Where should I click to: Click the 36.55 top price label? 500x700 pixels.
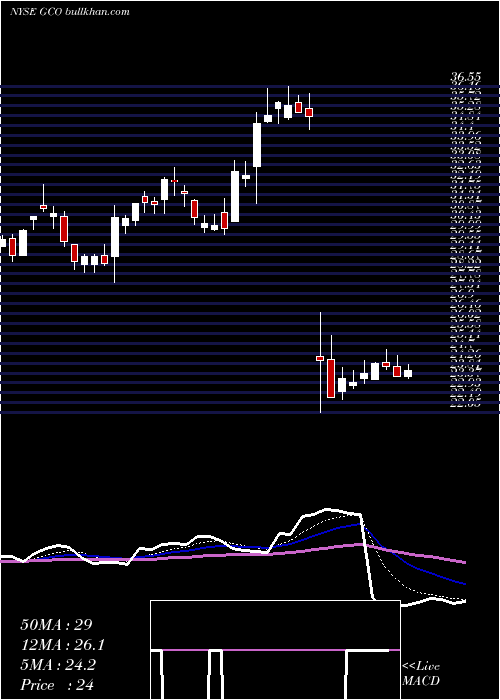465,78
